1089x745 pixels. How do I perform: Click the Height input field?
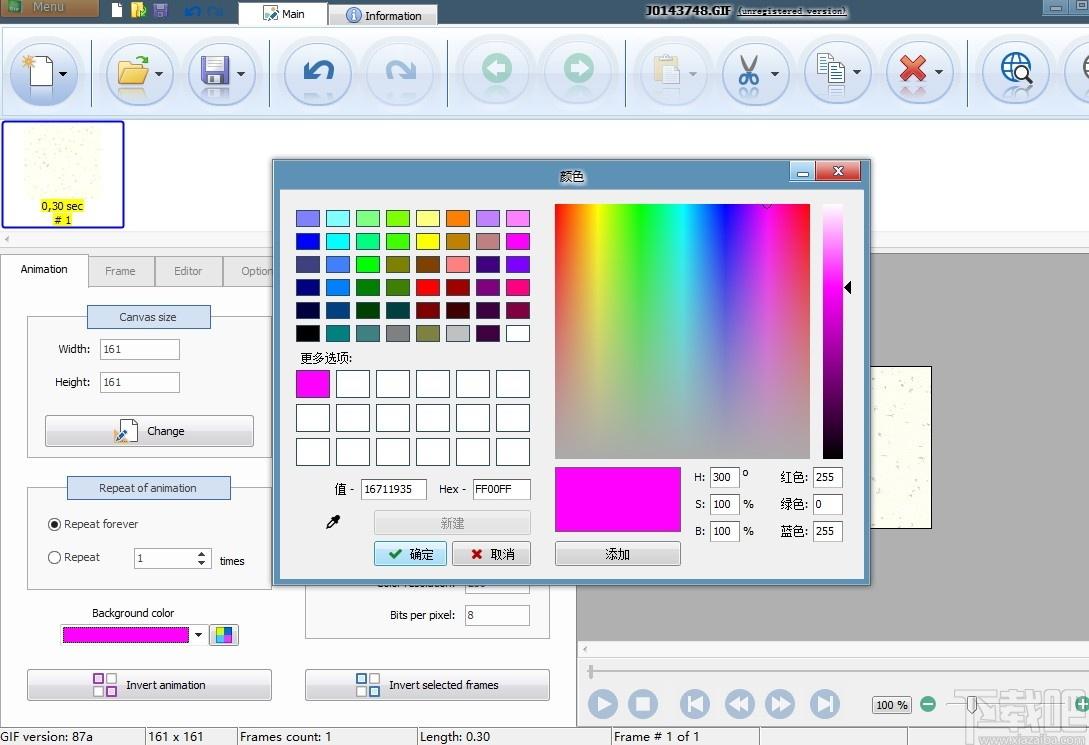[140, 383]
